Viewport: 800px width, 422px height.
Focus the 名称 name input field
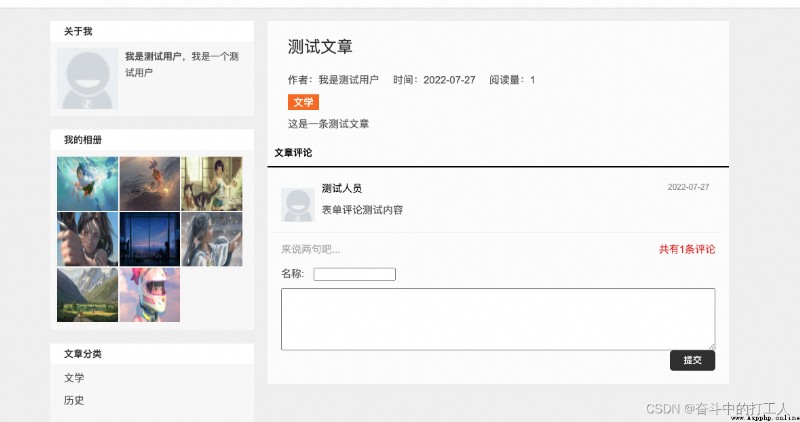355,274
